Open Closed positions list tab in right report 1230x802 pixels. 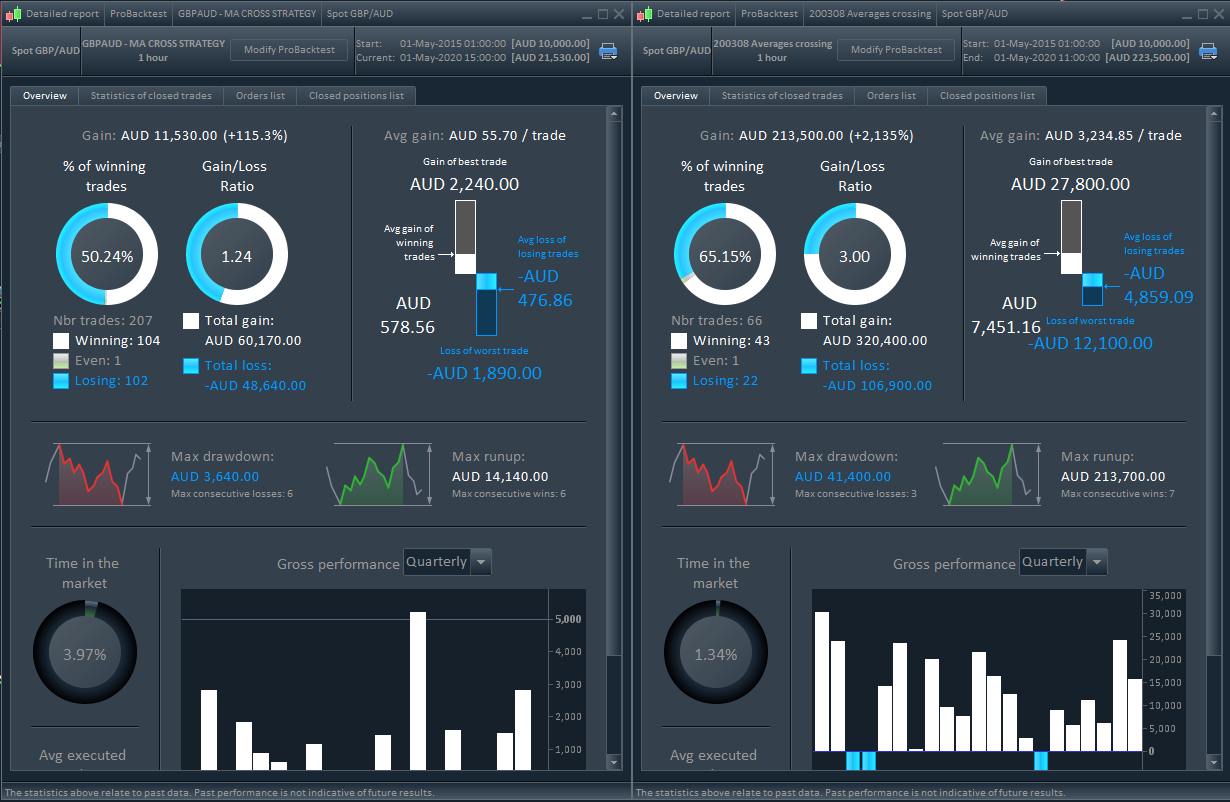point(987,96)
